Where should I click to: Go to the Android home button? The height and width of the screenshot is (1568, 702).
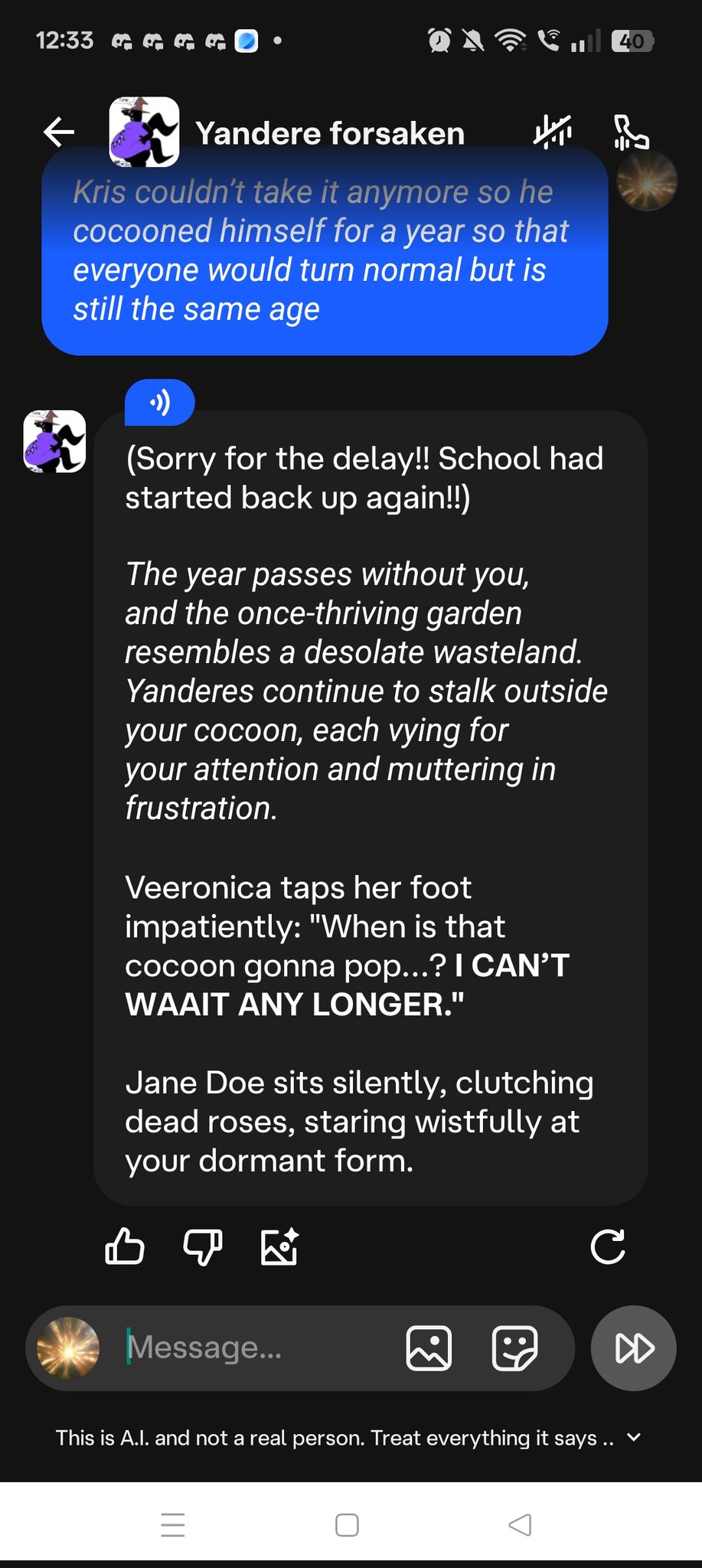348,1524
